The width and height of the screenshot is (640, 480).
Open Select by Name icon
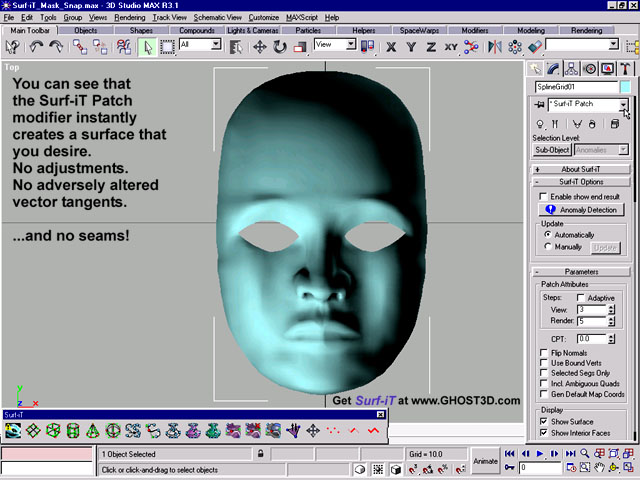[236, 47]
